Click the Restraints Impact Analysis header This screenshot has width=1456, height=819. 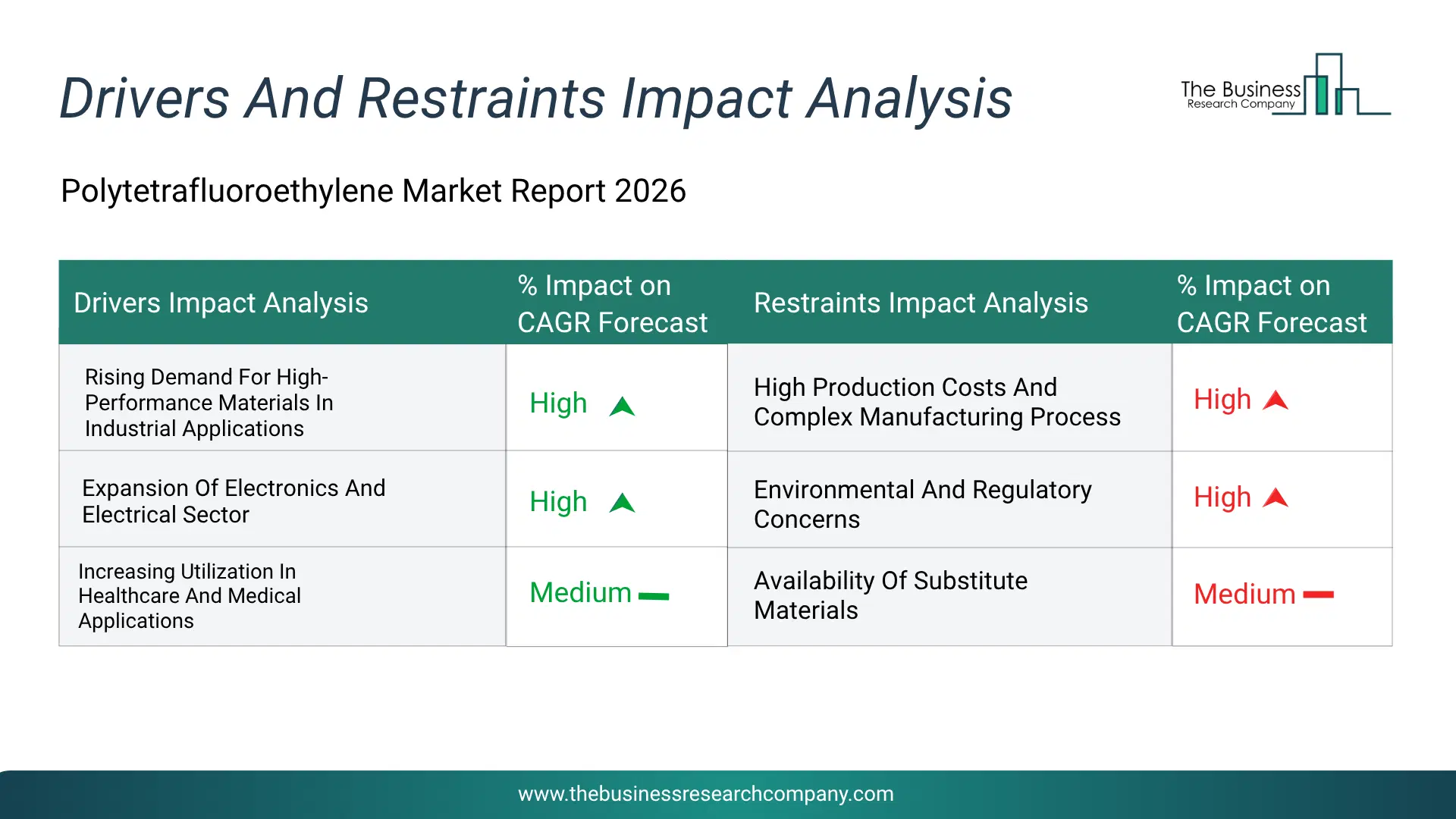click(x=921, y=303)
